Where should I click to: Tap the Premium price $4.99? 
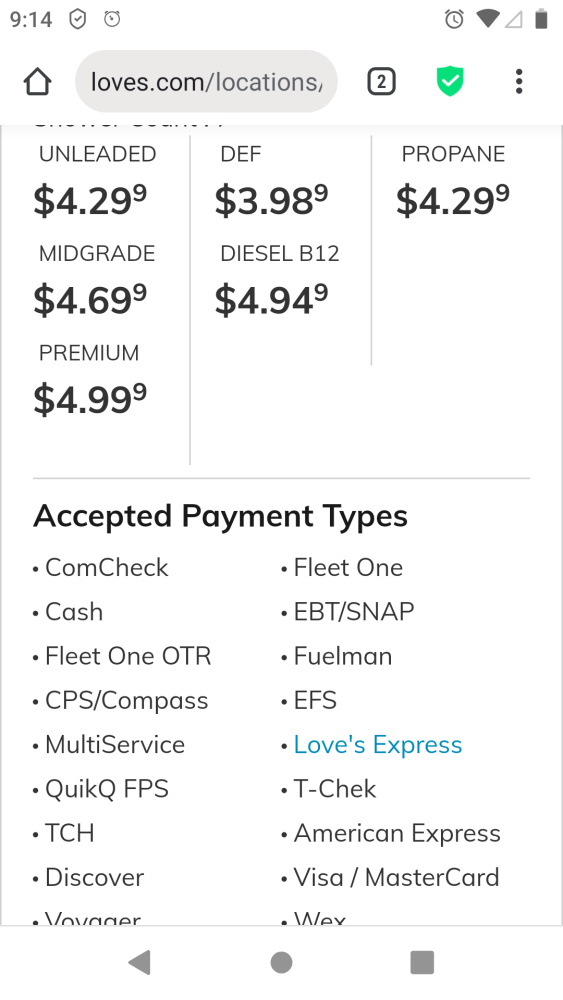click(x=90, y=399)
